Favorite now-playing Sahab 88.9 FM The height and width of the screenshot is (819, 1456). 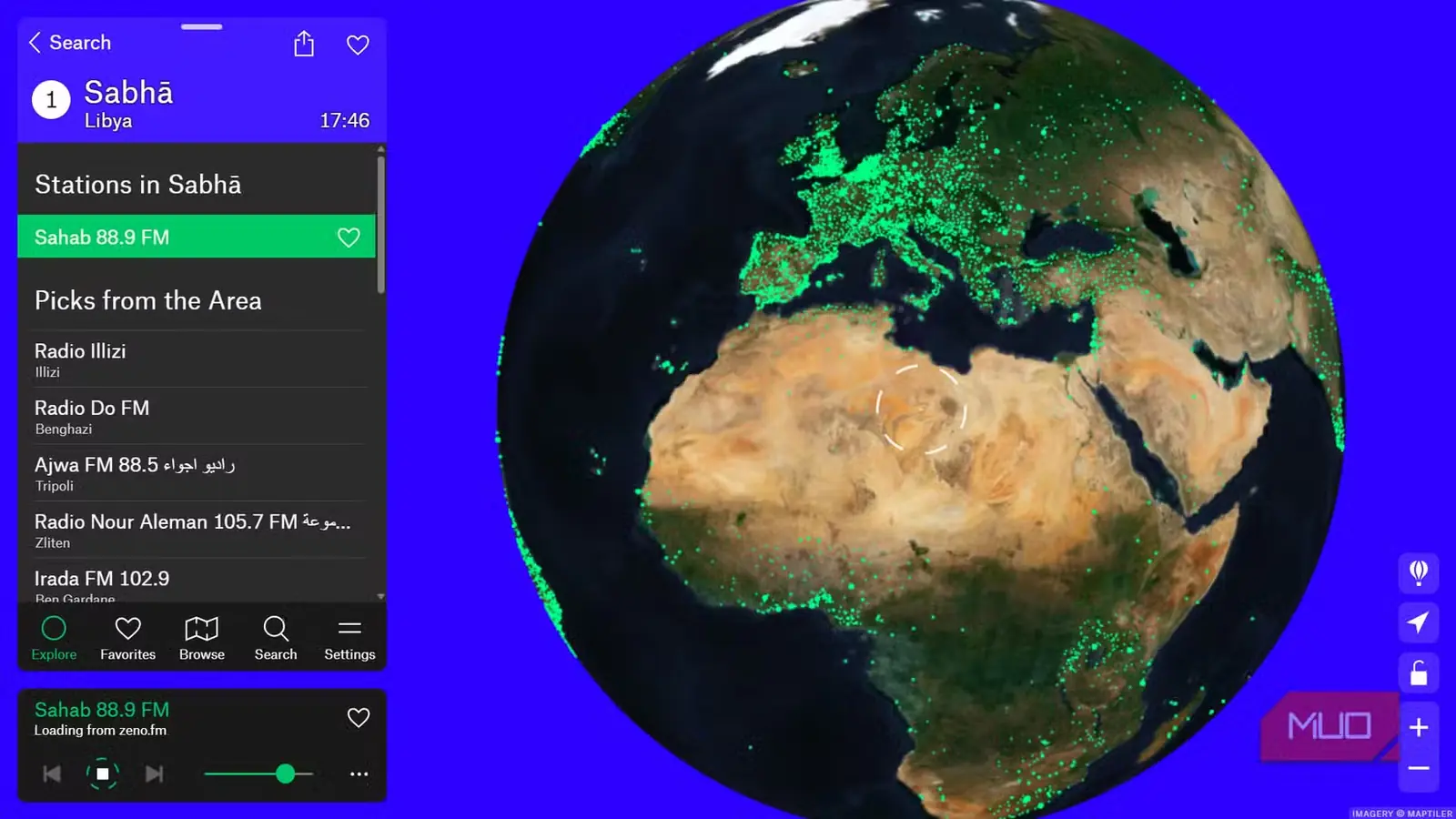pyautogui.click(x=359, y=718)
